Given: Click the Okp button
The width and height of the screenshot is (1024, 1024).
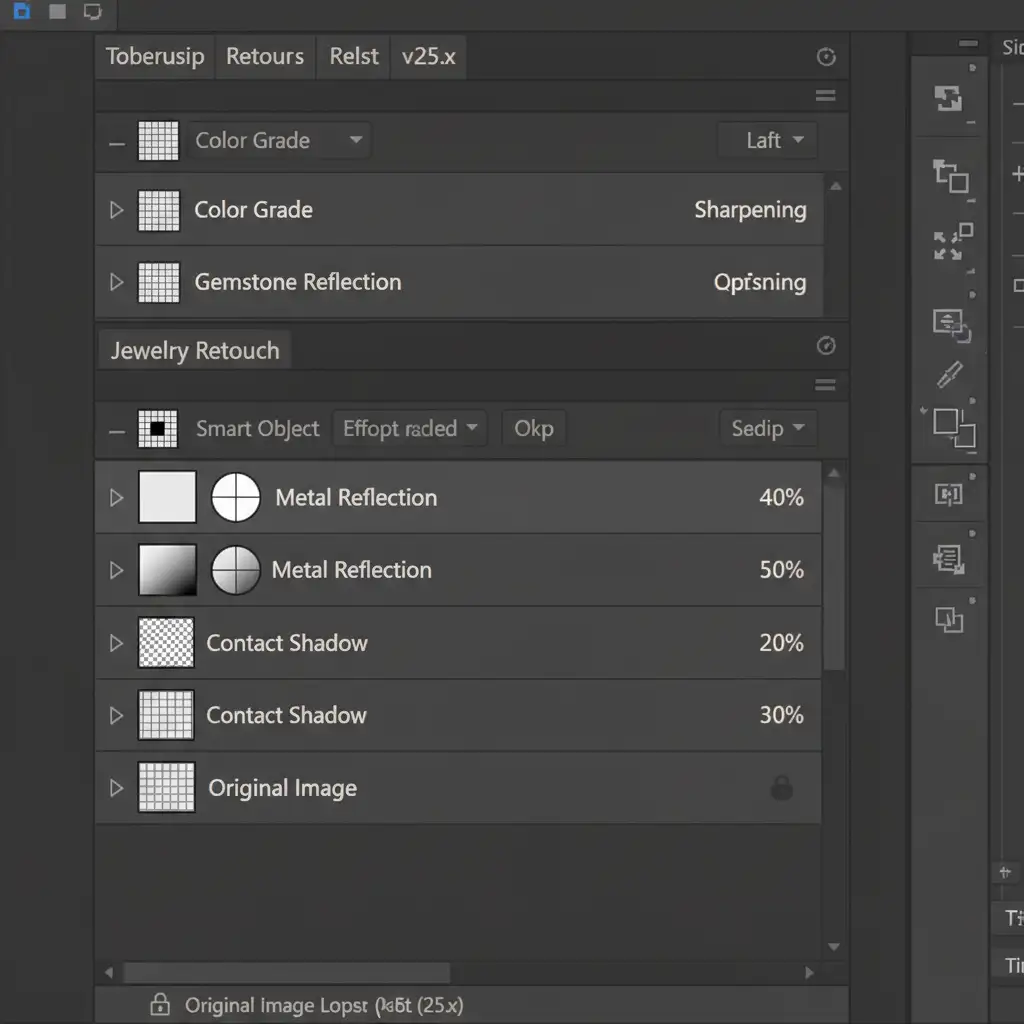Looking at the screenshot, I should tap(533, 429).
